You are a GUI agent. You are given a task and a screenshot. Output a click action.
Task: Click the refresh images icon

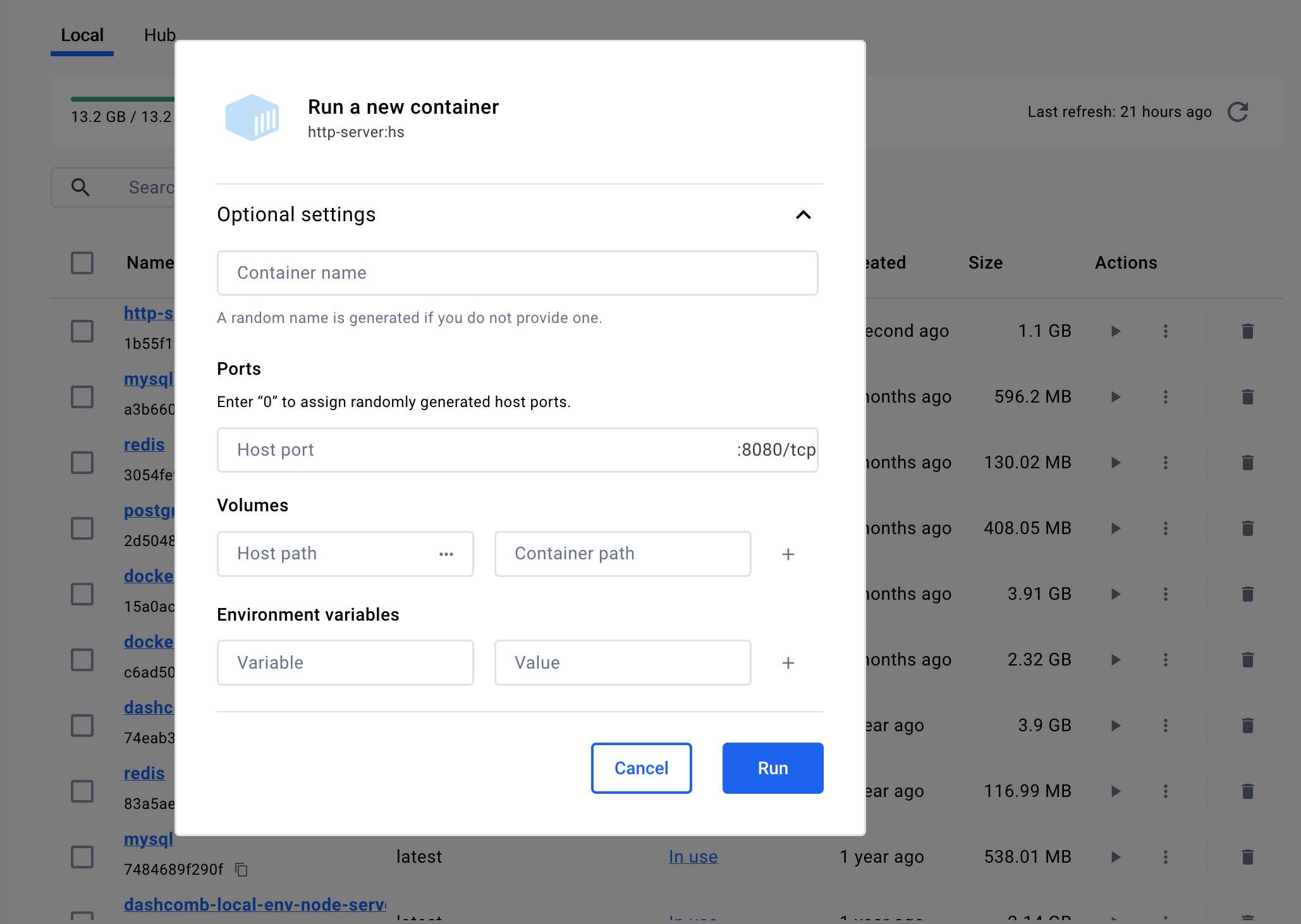[1238, 112]
